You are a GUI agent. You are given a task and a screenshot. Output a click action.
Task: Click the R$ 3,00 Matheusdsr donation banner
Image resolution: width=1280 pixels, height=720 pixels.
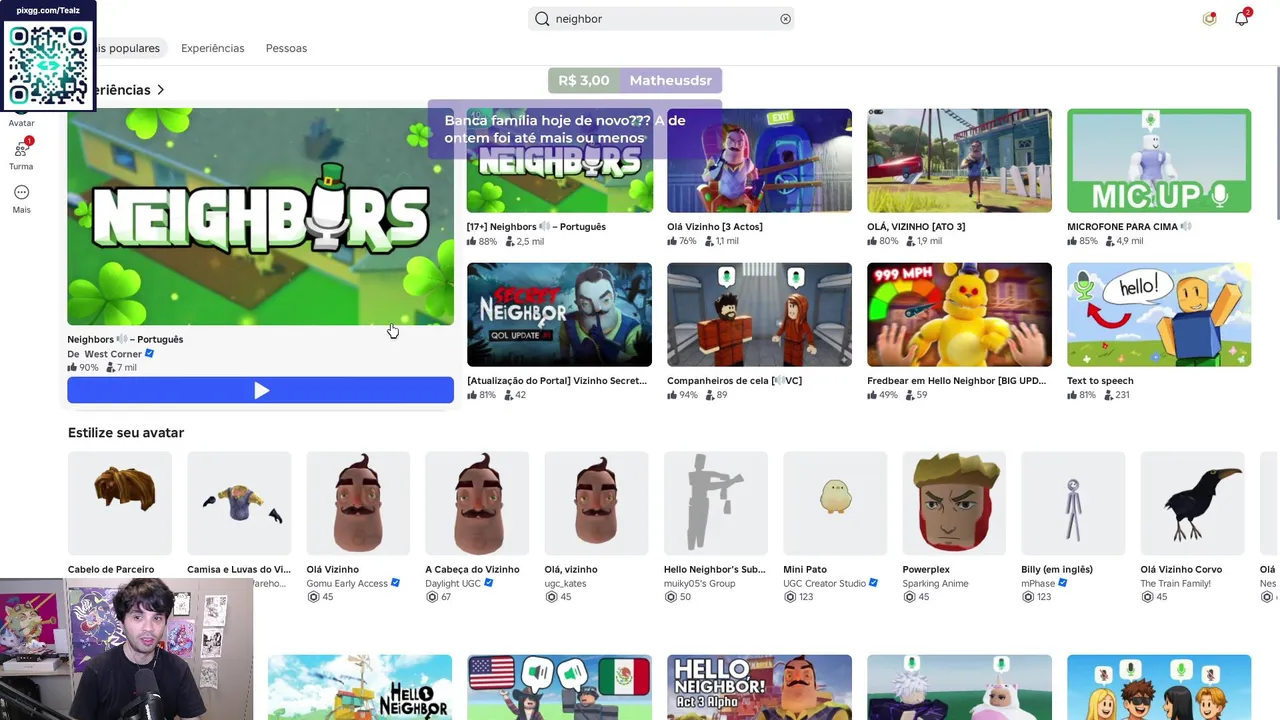[x=636, y=80]
